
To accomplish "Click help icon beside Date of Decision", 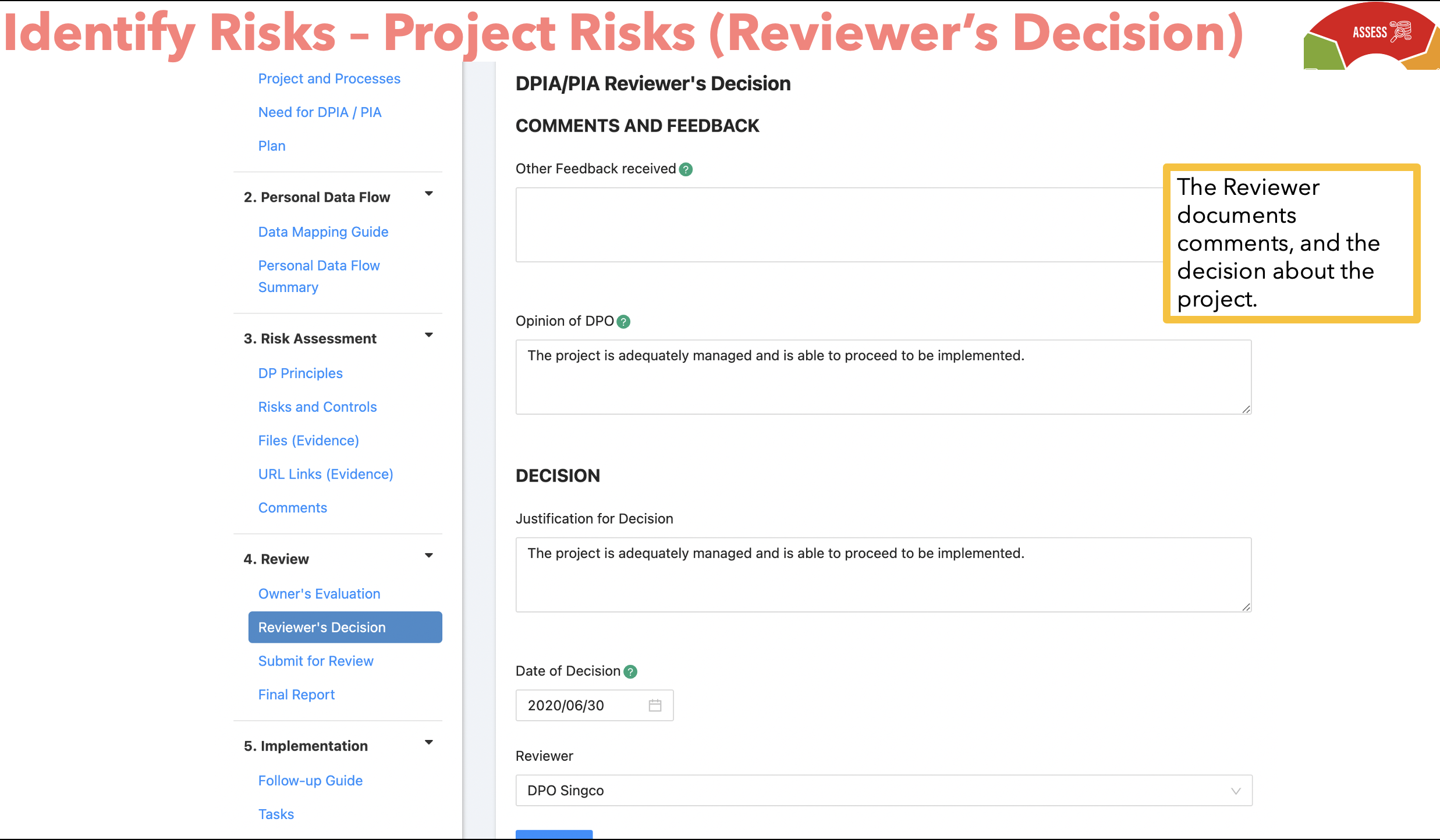I will click(630, 672).
